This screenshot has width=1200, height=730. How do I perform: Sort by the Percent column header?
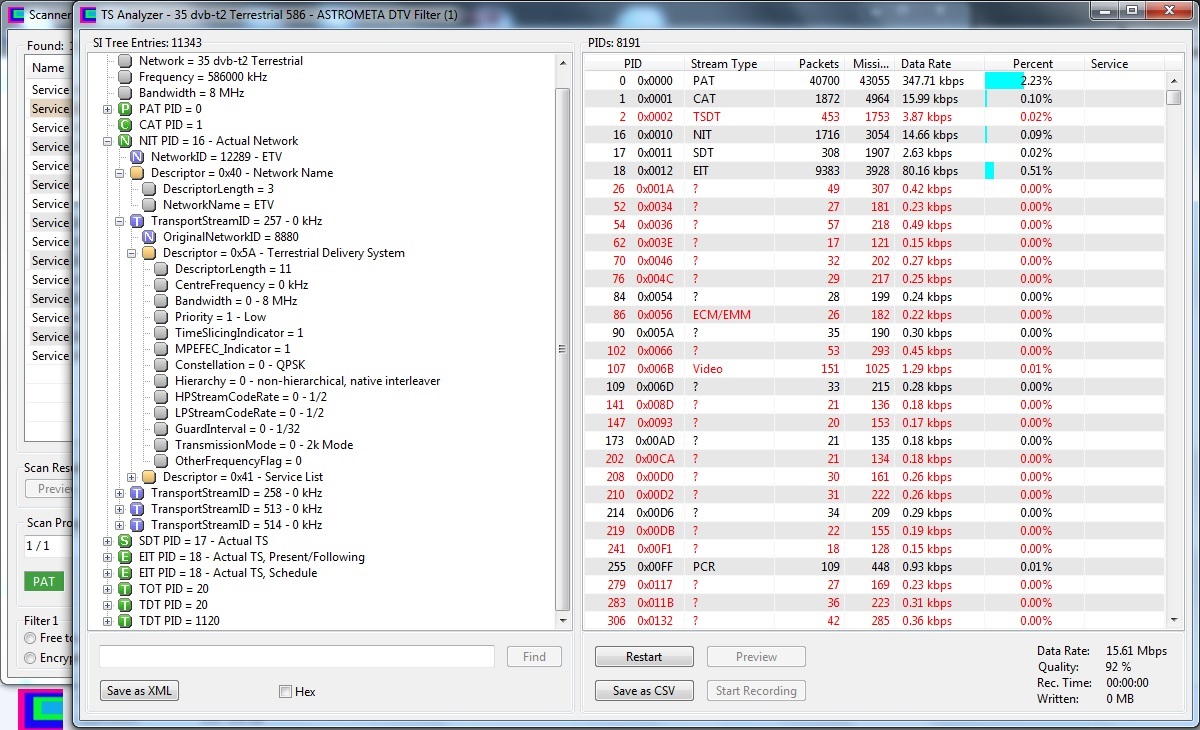(x=1034, y=63)
